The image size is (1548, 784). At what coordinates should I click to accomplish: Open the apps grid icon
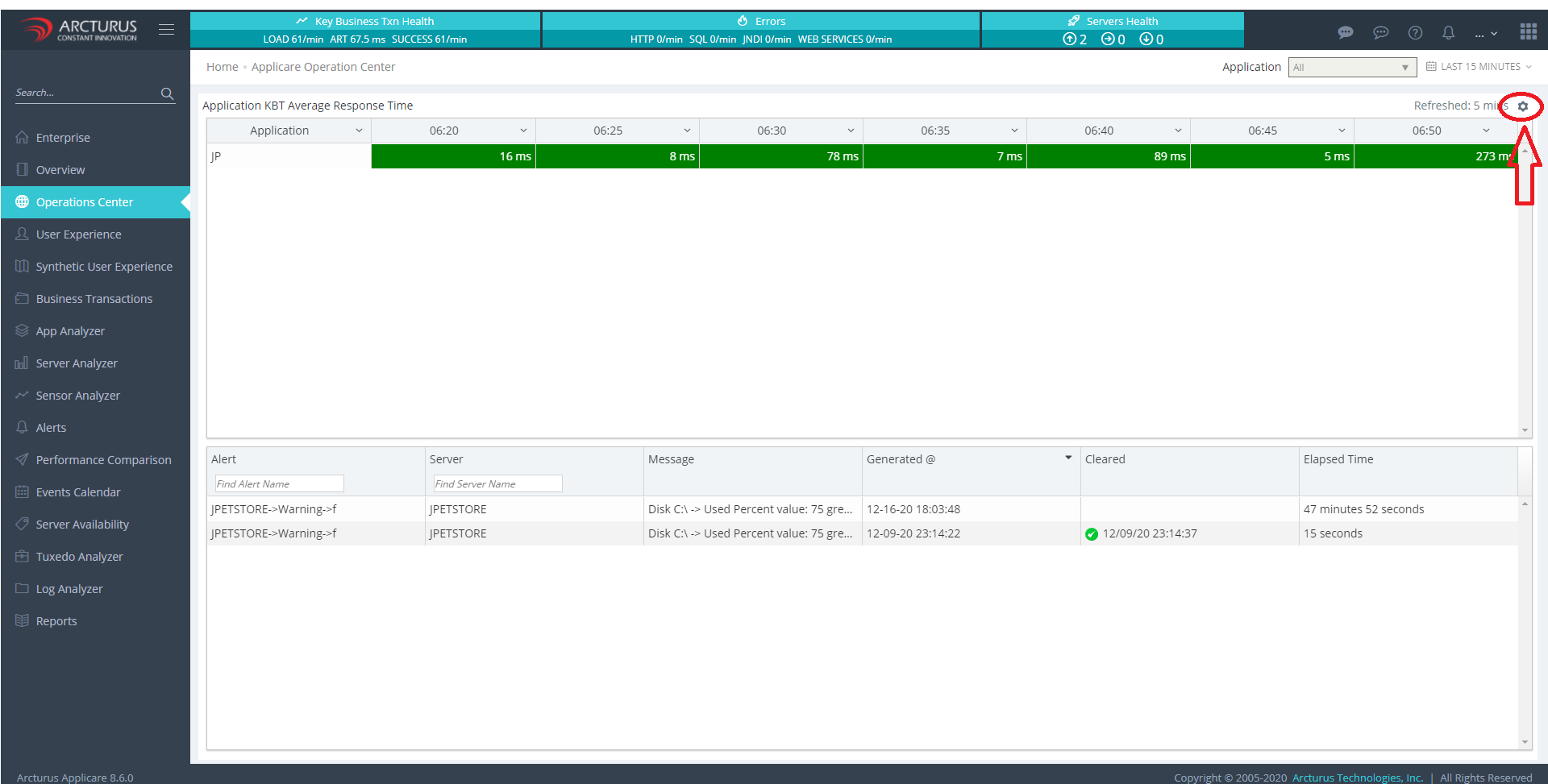pyautogui.click(x=1528, y=31)
